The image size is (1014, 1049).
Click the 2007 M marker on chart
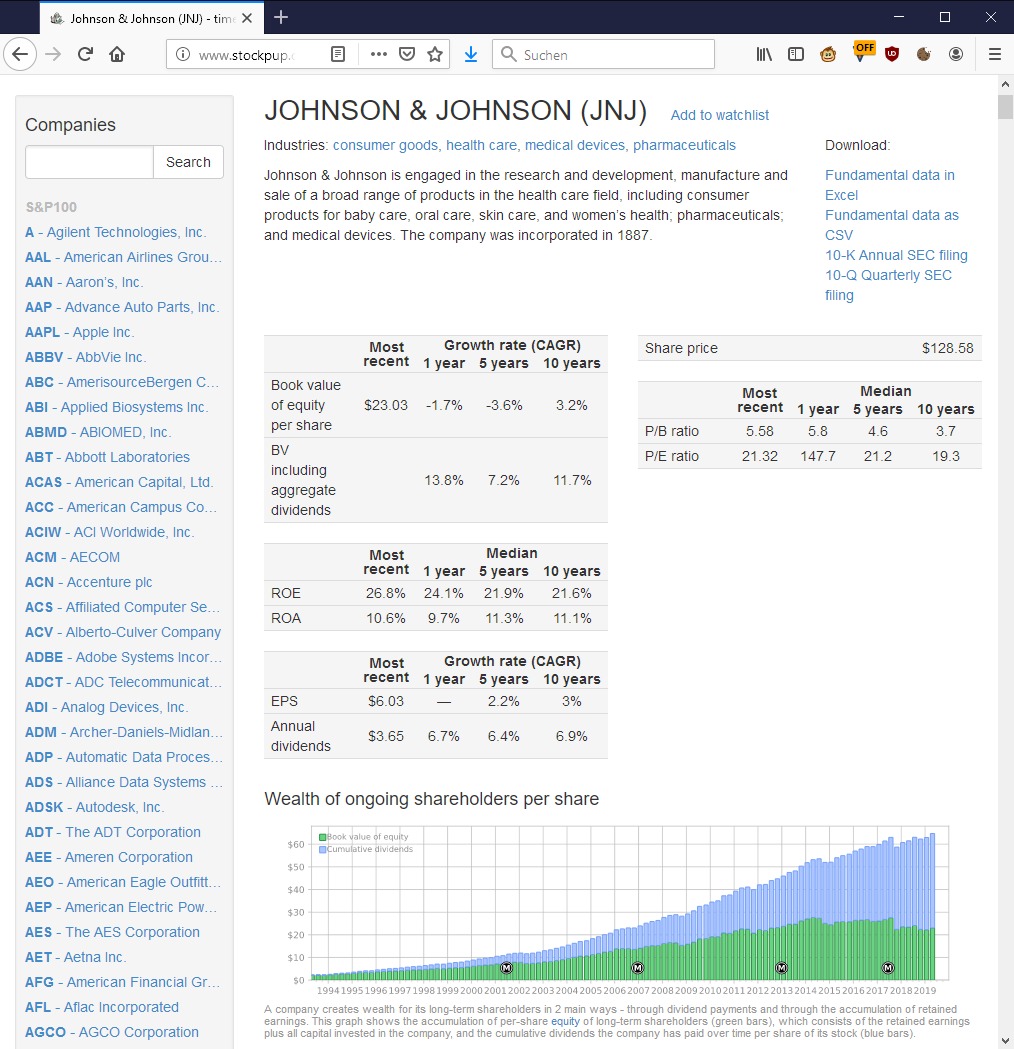(x=638, y=968)
